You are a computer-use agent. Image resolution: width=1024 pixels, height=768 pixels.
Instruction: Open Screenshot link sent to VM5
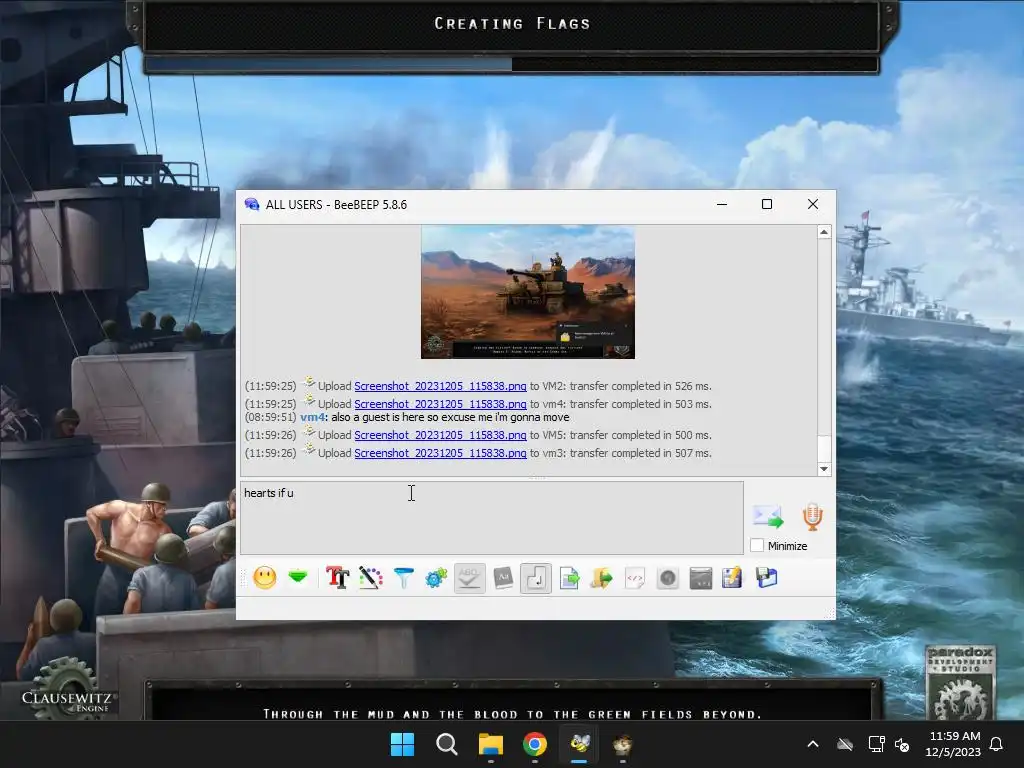(440, 435)
